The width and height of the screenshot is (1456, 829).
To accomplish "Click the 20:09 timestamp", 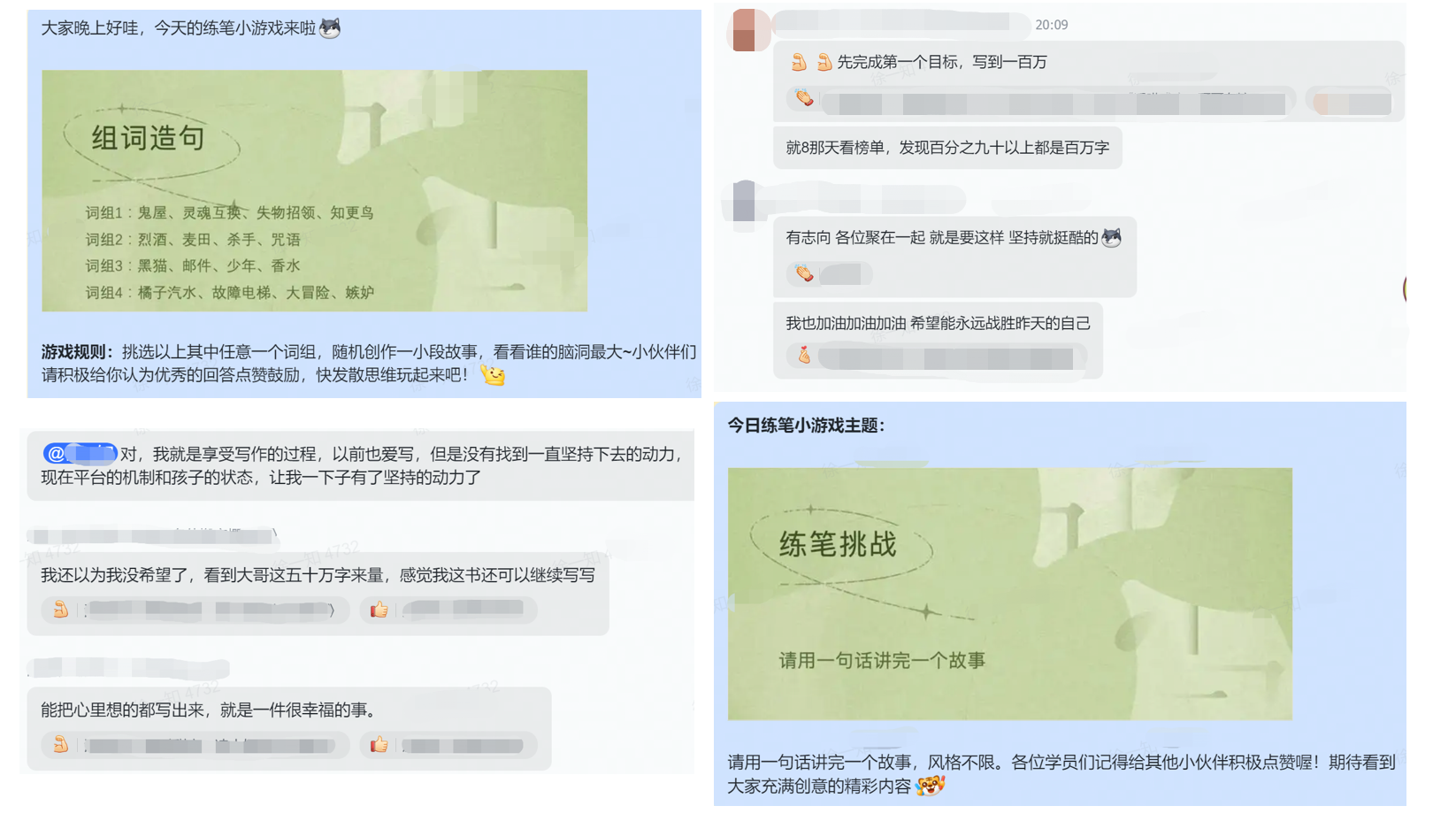I will tap(1051, 25).
